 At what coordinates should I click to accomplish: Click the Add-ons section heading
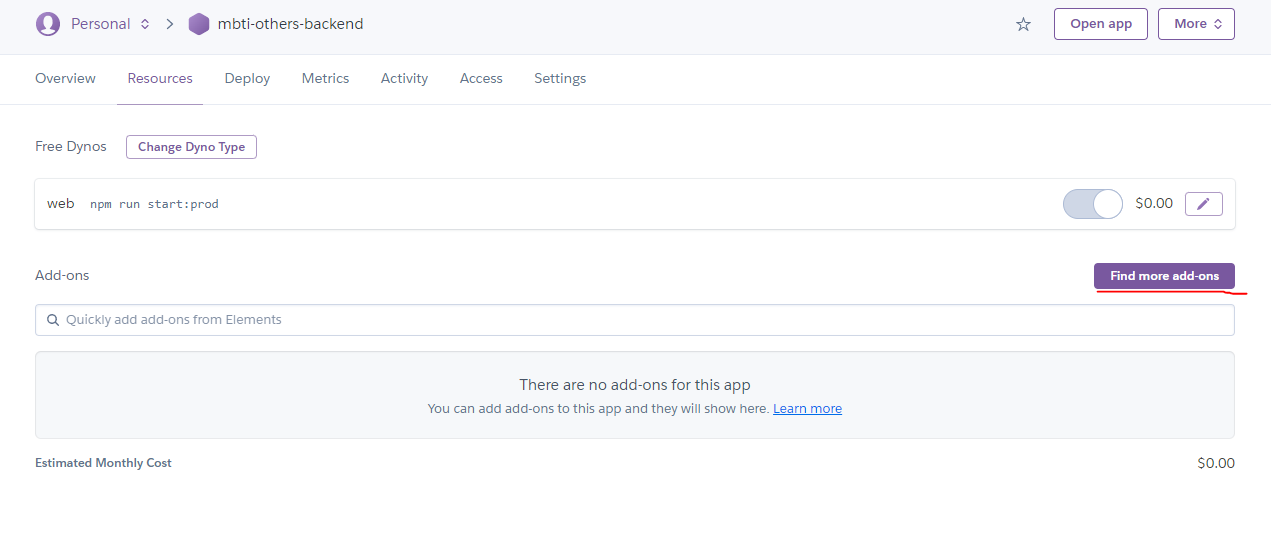click(62, 275)
